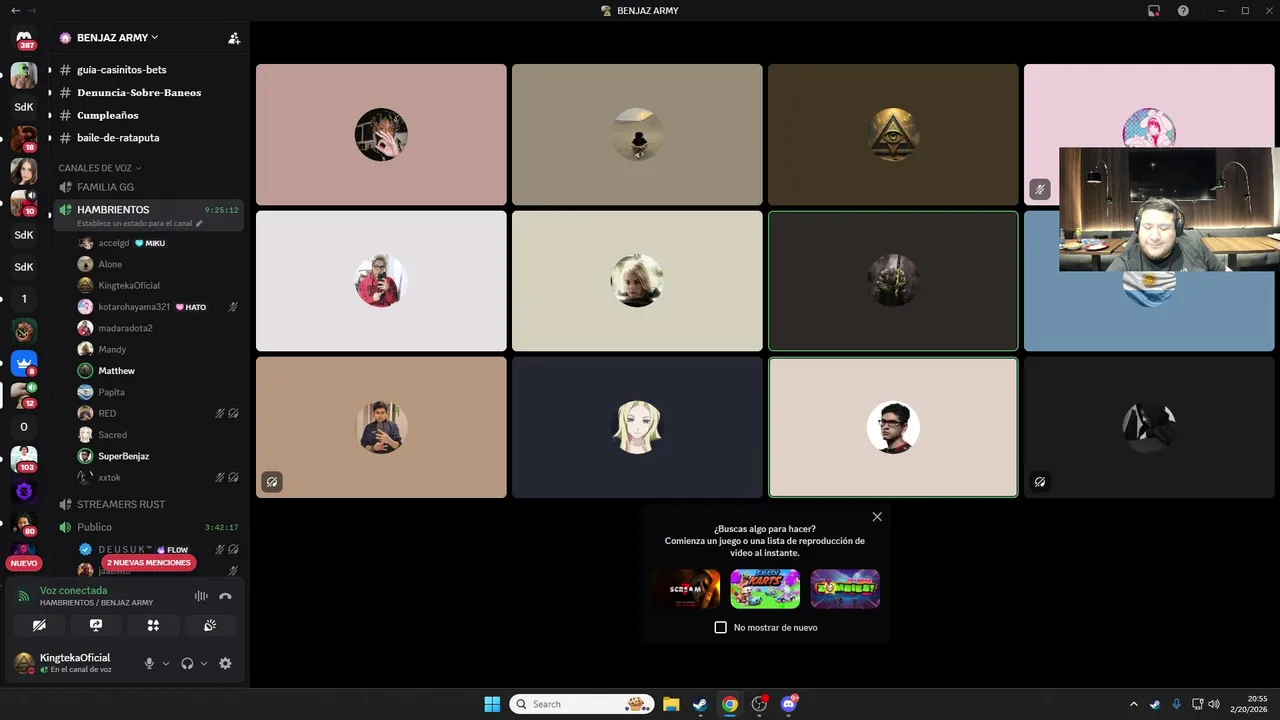The width and height of the screenshot is (1280, 720).
Task: Open the Windows Start menu
Action: coord(492,704)
